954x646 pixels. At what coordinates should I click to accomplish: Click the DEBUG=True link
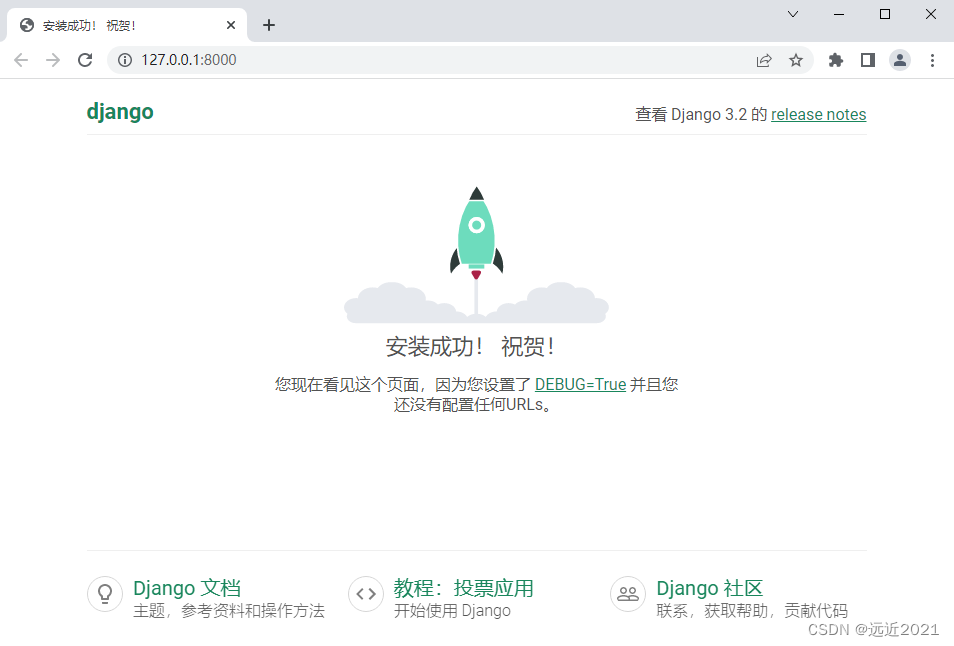pyautogui.click(x=580, y=383)
